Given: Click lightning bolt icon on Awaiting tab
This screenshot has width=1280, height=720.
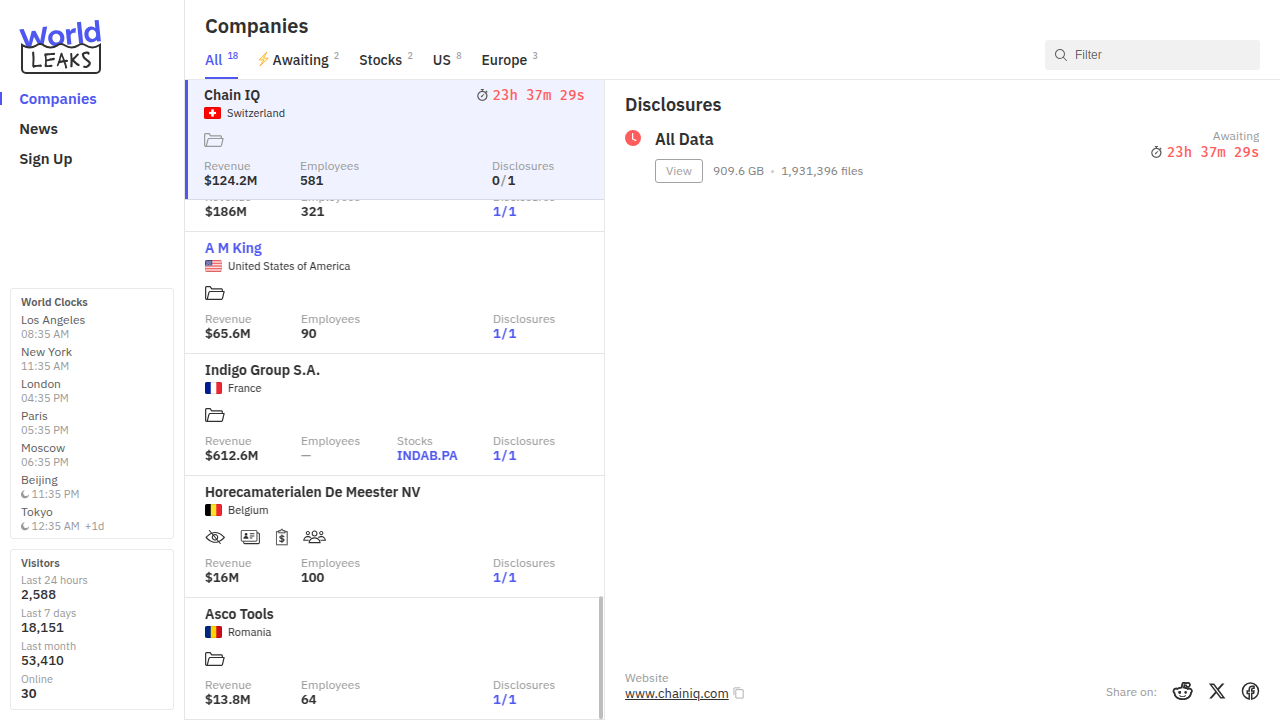Looking at the screenshot, I should [263, 60].
